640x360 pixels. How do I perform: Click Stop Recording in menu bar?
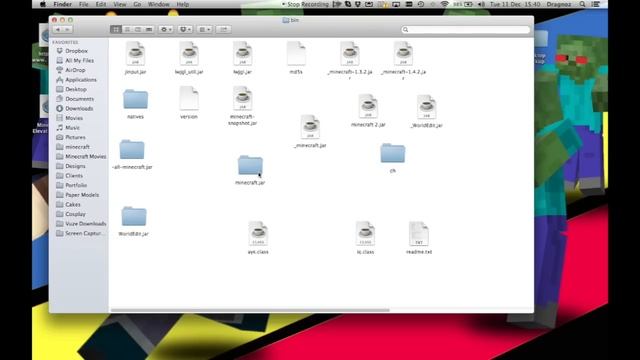(x=305, y=4)
